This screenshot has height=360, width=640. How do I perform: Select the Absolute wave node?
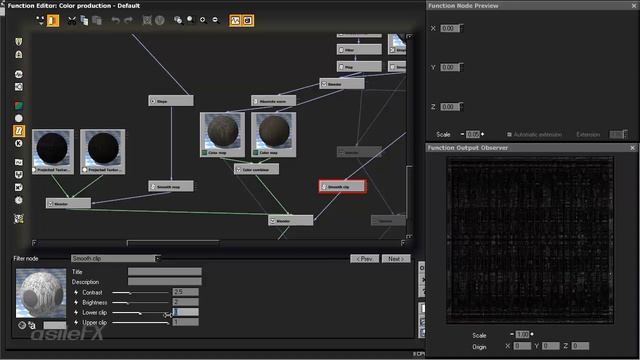(x=273, y=101)
